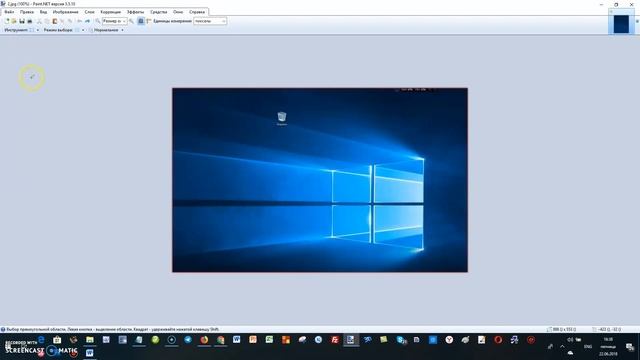This screenshot has width=640, height=360.
Task: Click the active Paint.NET taskbar icon
Action: tap(351, 340)
